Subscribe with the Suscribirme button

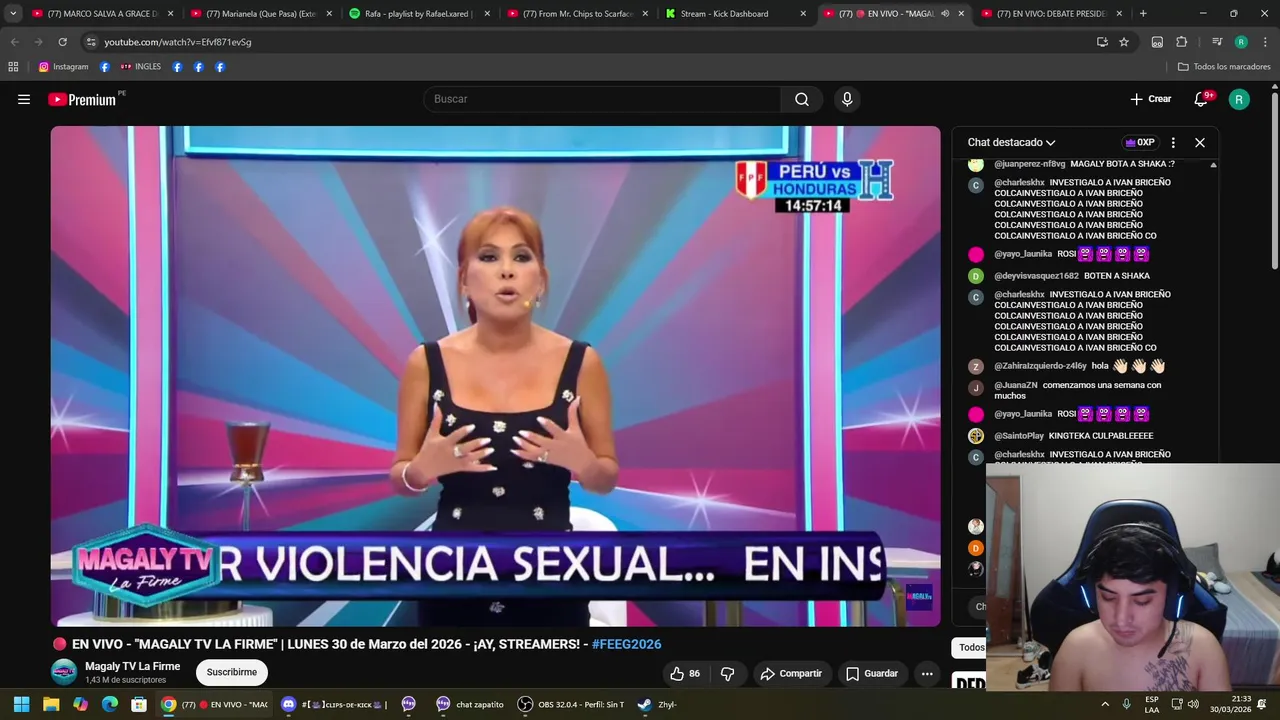(232, 672)
